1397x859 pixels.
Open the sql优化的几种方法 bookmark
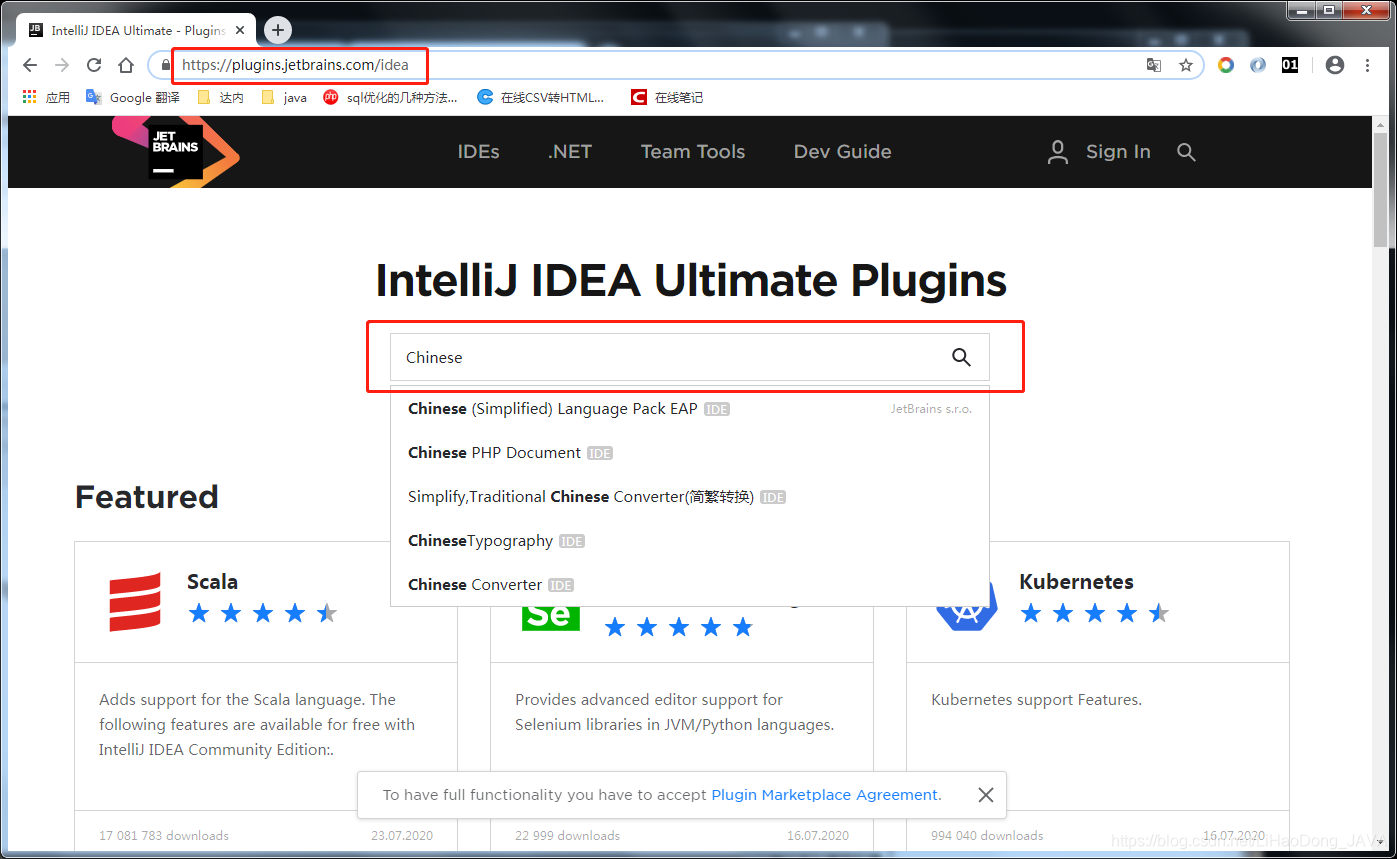390,97
